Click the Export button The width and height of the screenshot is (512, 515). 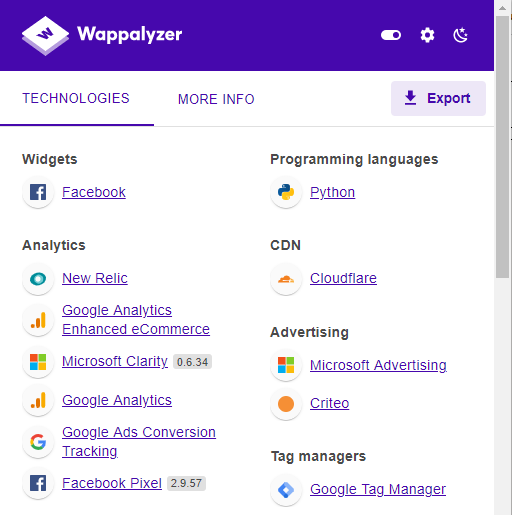[438, 98]
